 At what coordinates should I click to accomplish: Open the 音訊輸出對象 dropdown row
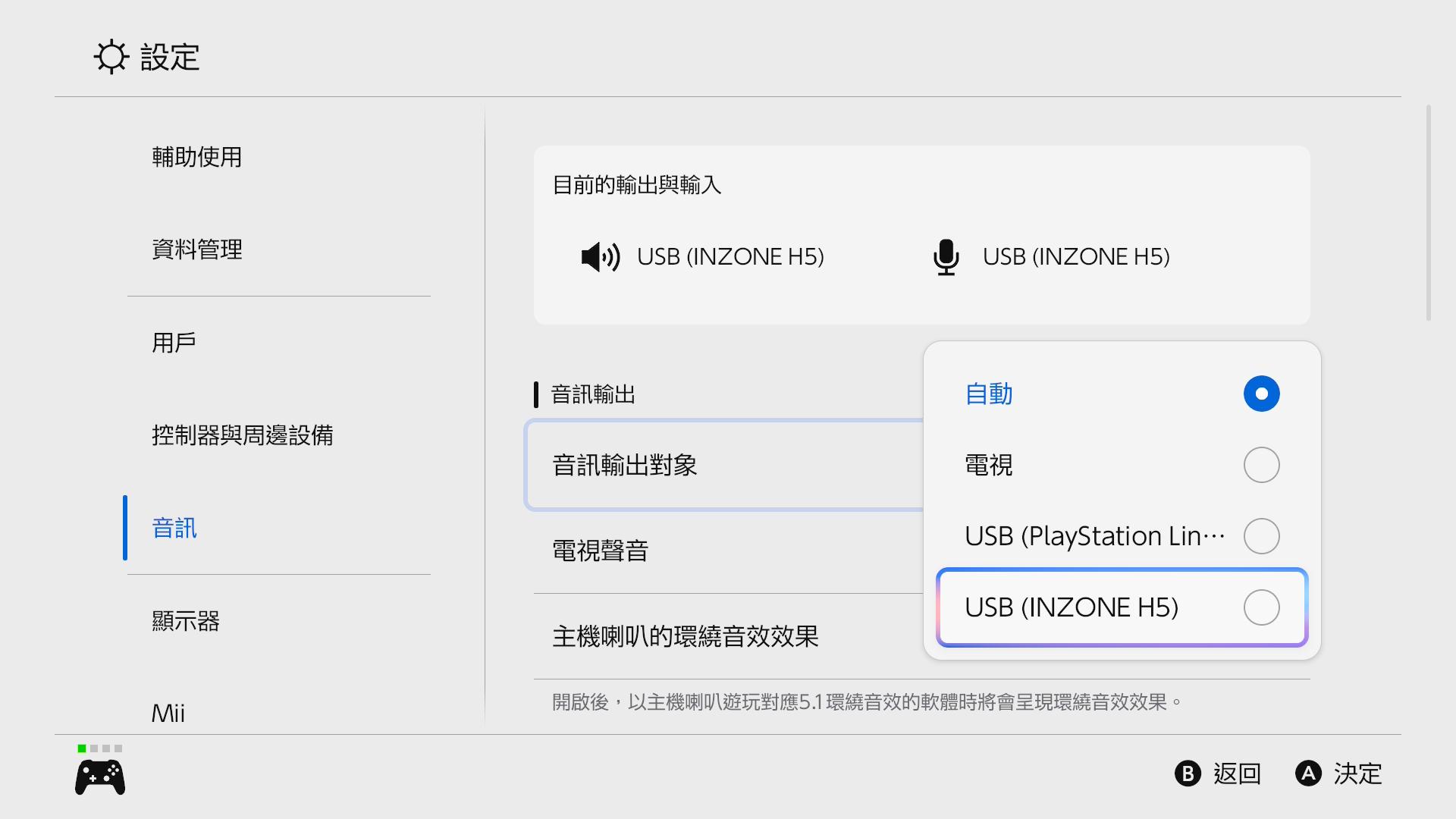[724, 465]
